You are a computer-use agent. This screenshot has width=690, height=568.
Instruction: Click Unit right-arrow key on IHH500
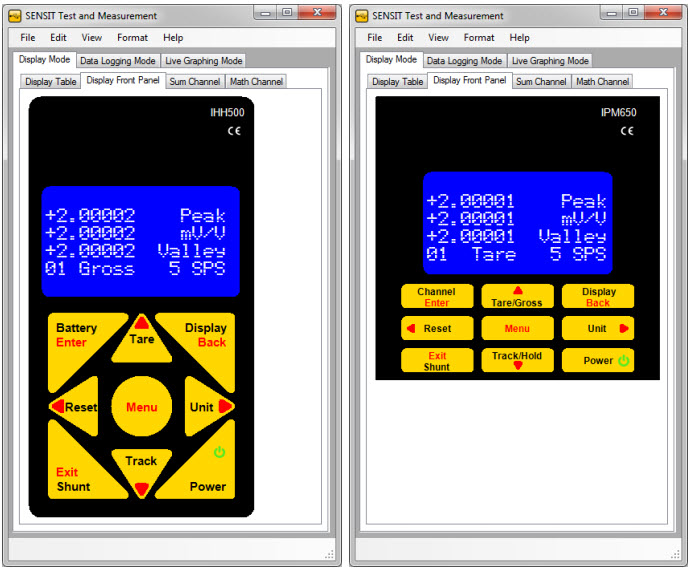209,407
